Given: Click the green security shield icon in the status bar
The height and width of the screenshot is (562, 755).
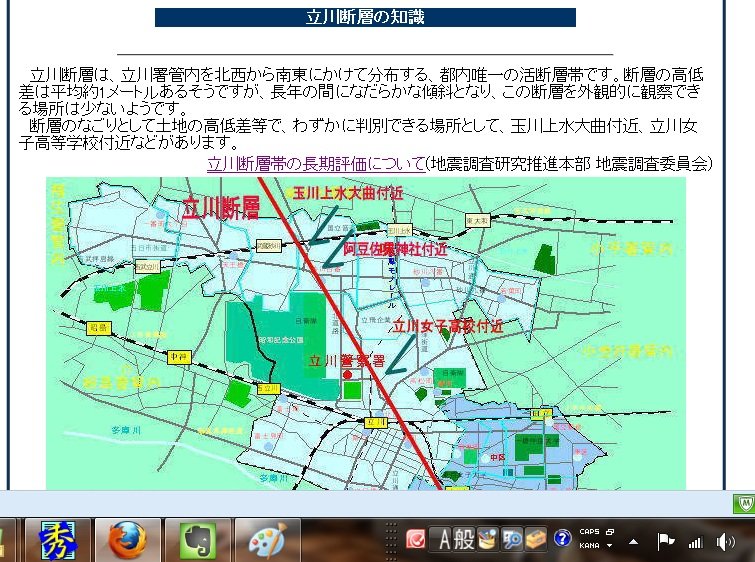Looking at the screenshot, I should tap(744, 504).
